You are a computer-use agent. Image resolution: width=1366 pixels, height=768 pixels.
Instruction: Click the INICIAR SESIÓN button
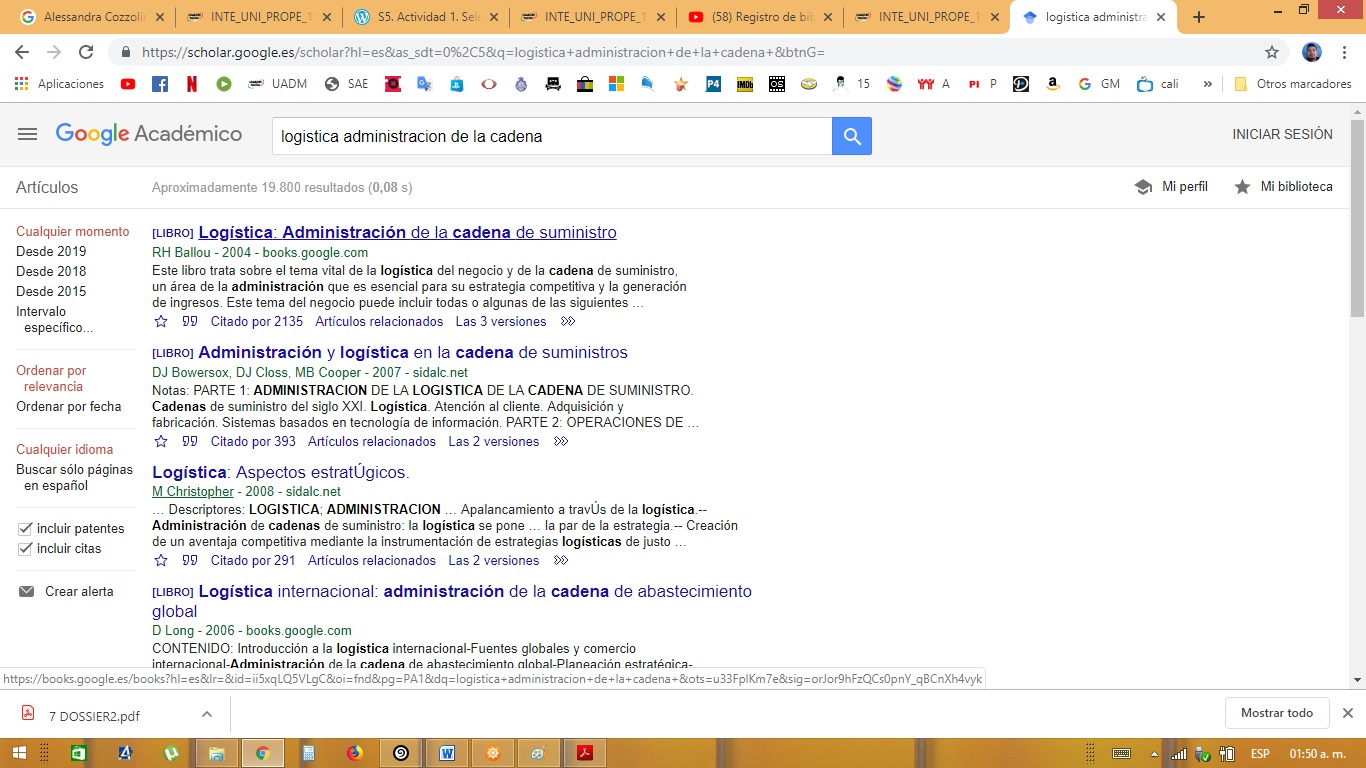tap(1282, 134)
